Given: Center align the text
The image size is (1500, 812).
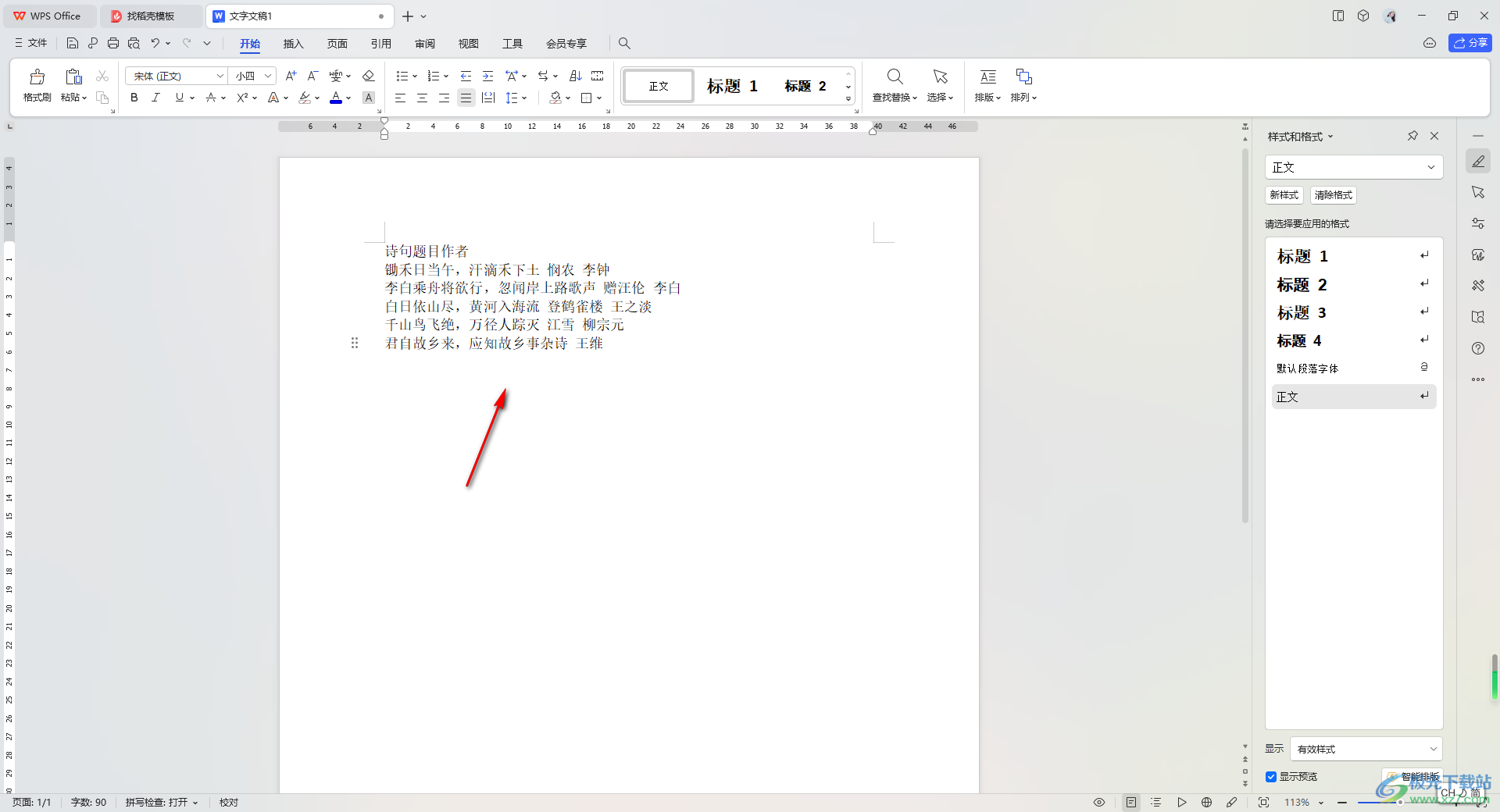Looking at the screenshot, I should coord(422,98).
